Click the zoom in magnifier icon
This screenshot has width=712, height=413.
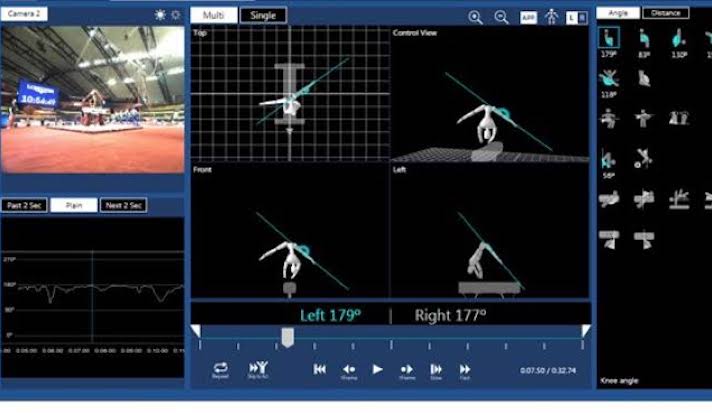(x=476, y=17)
